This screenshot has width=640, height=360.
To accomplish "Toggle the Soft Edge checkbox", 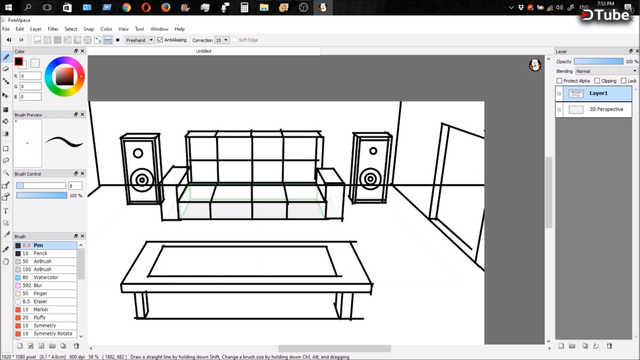I will tap(235, 40).
